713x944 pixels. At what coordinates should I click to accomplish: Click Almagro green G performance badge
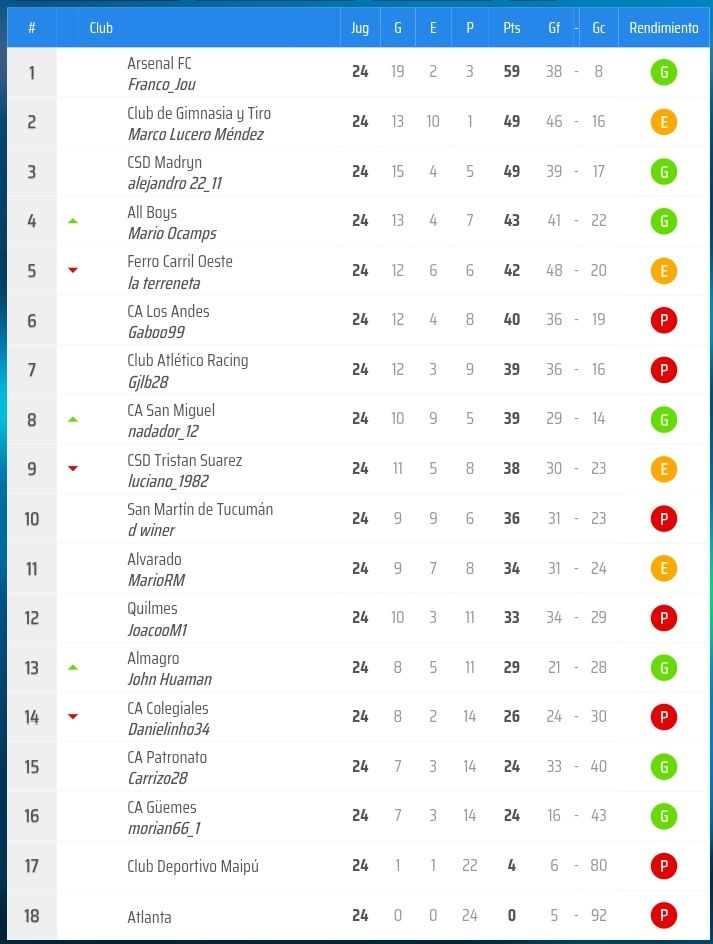[662, 667]
